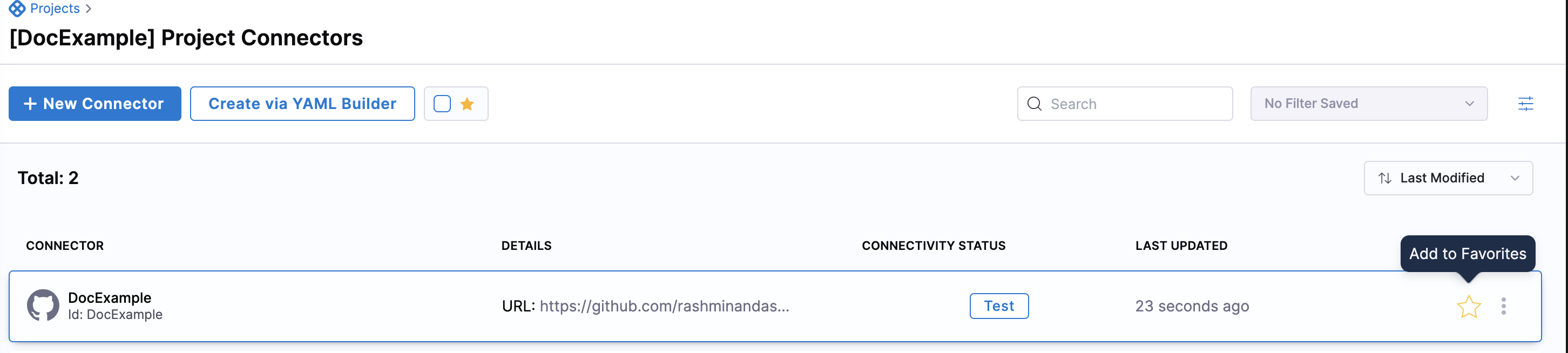This screenshot has height=353, width=1568.
Task: Open the DocExample GitHub URL link
Action: (664, 306)
